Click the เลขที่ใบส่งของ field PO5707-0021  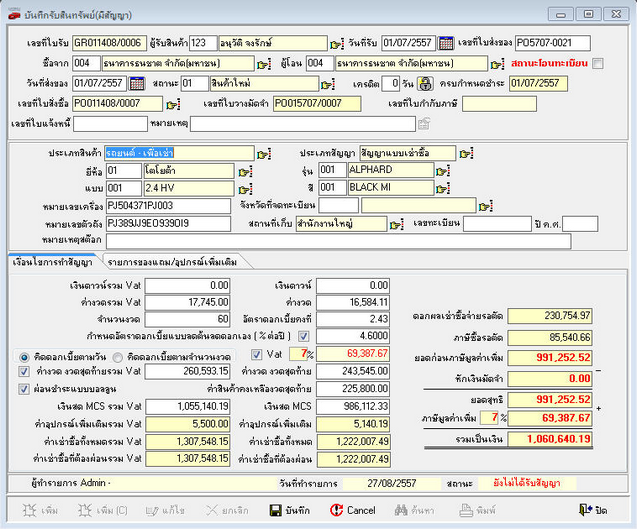click(552, 43)
